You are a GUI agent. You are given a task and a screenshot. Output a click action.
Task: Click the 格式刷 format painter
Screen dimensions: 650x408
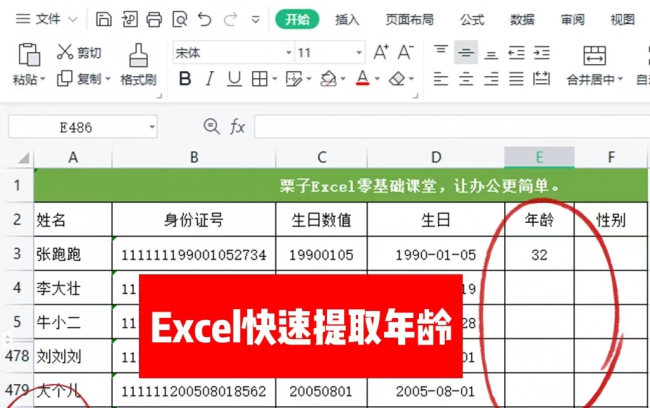coord(138,65)
